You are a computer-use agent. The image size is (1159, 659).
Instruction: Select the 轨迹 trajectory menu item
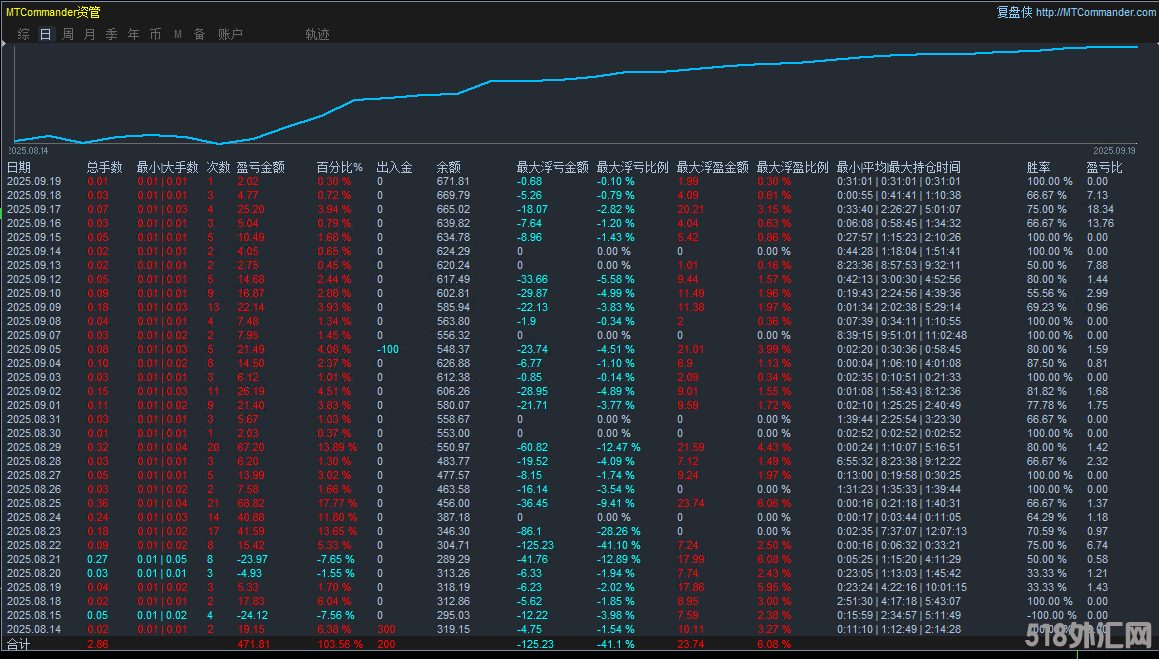point(317,33)
